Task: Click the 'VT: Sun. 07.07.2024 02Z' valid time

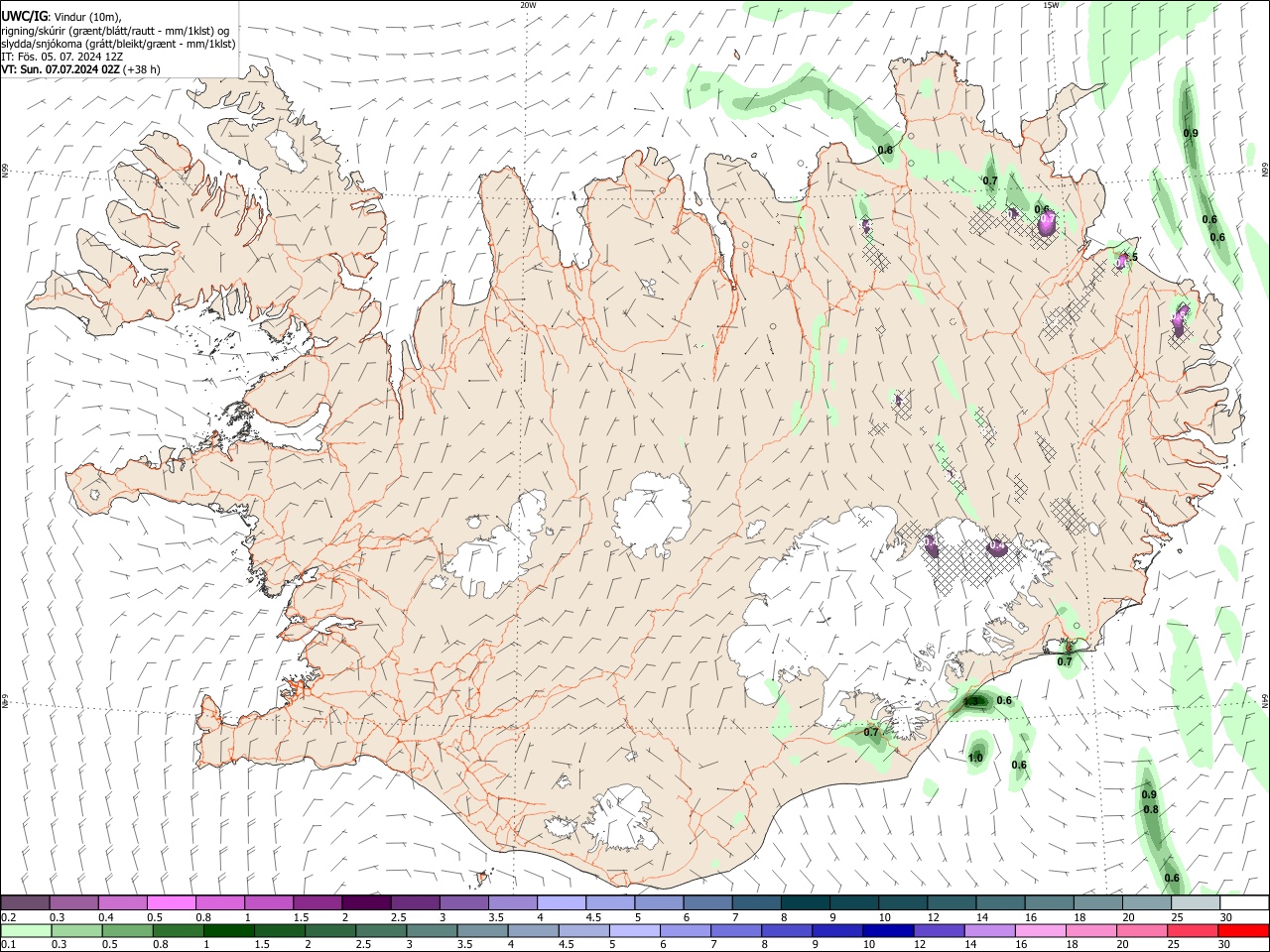Action: 62,69
